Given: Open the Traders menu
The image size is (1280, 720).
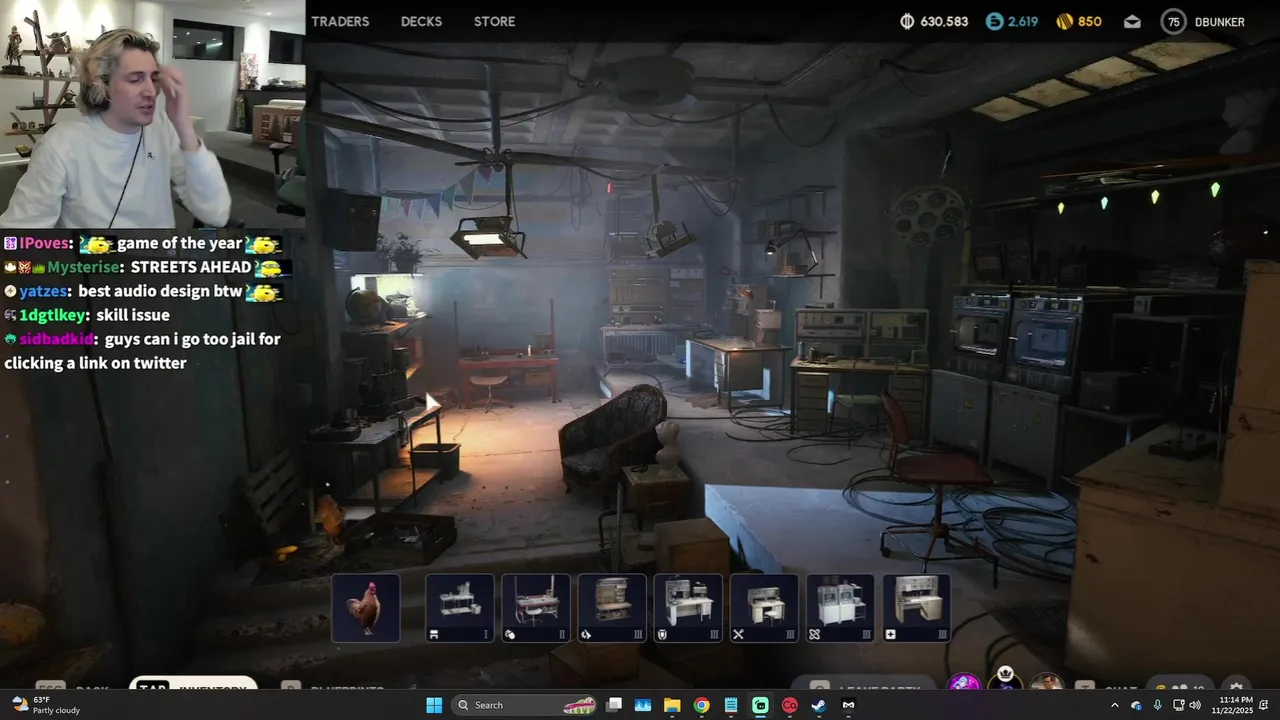Looking at the screenshot, I should (x=340, y=21).
